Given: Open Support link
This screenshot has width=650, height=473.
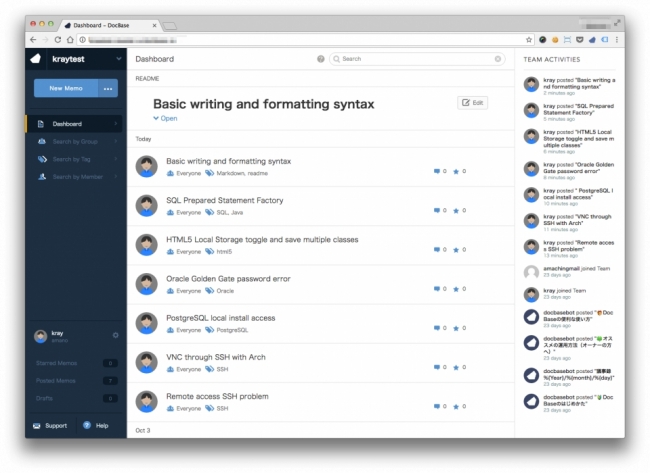Looking at the screenshot, I should (51, 426).
